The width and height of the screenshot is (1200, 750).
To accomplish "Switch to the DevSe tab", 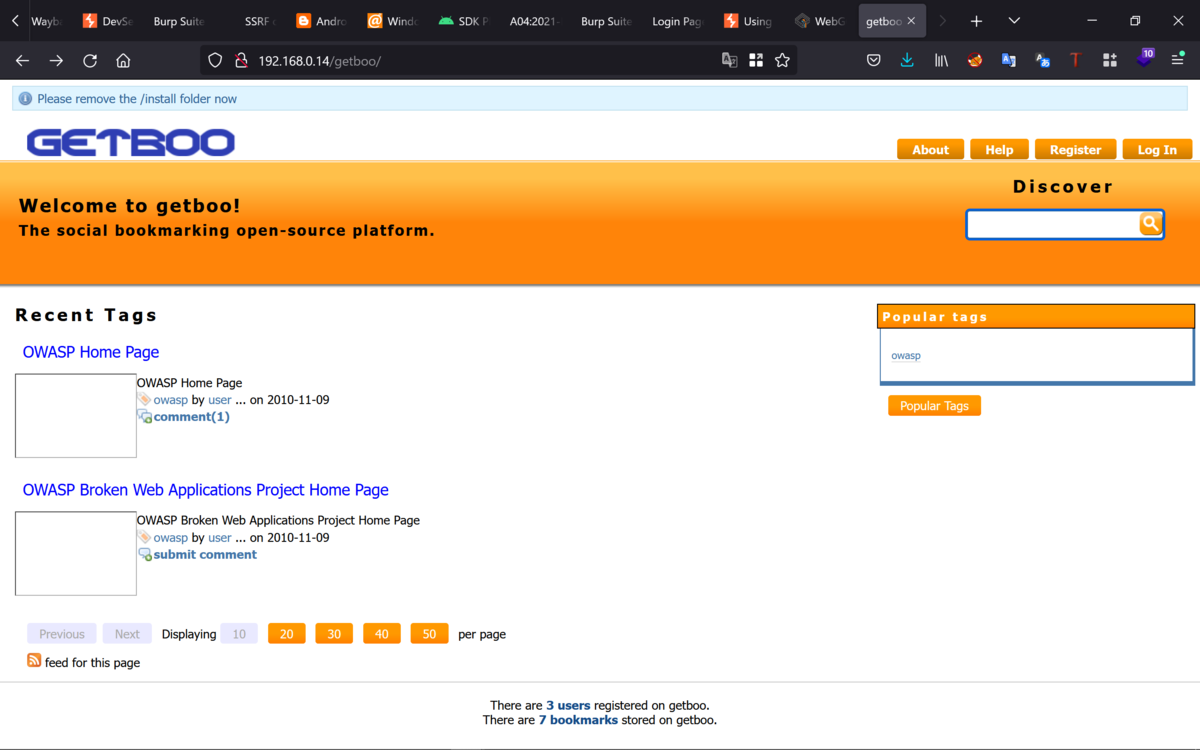I will point(108,21).
